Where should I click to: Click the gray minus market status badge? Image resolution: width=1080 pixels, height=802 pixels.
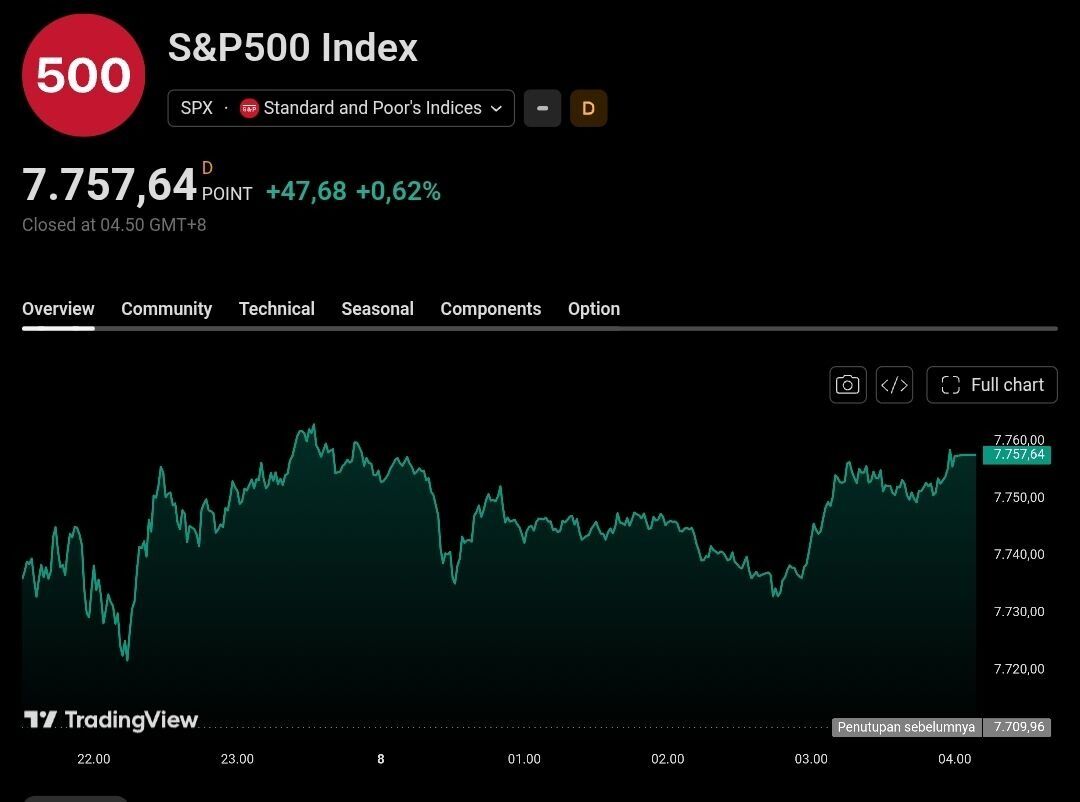pyautogui.click(x=542, y=108)
